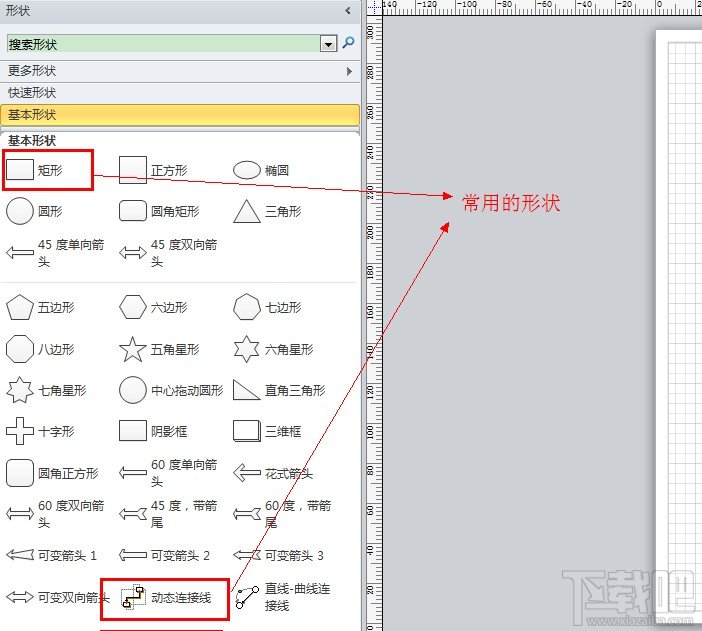Select the 六边形 hexagon shape icon
Viewport: 702px width, 631px height.
133,307
